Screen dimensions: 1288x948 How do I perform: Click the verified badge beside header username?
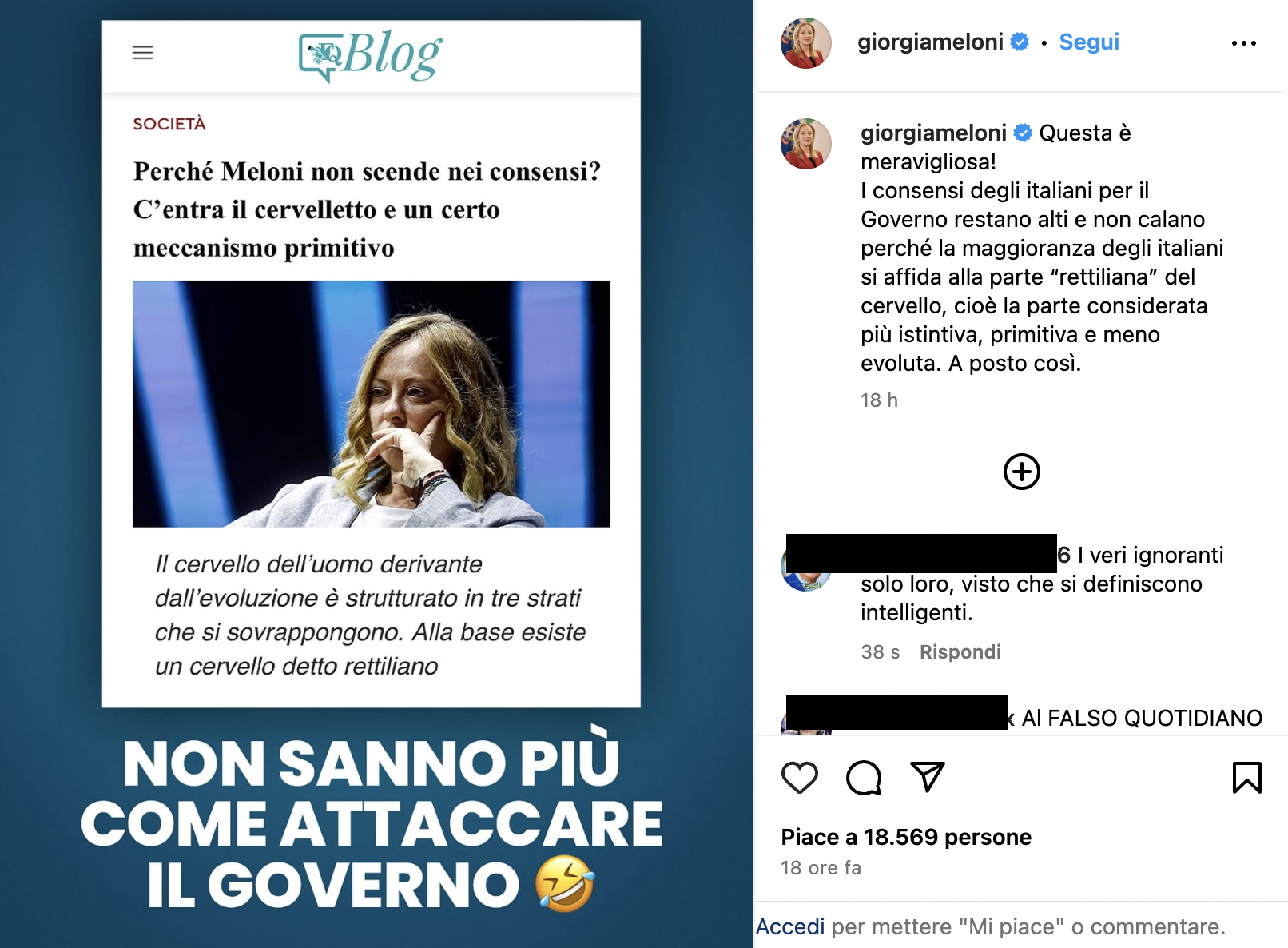pyautogui.click(x=1020, y=42)
